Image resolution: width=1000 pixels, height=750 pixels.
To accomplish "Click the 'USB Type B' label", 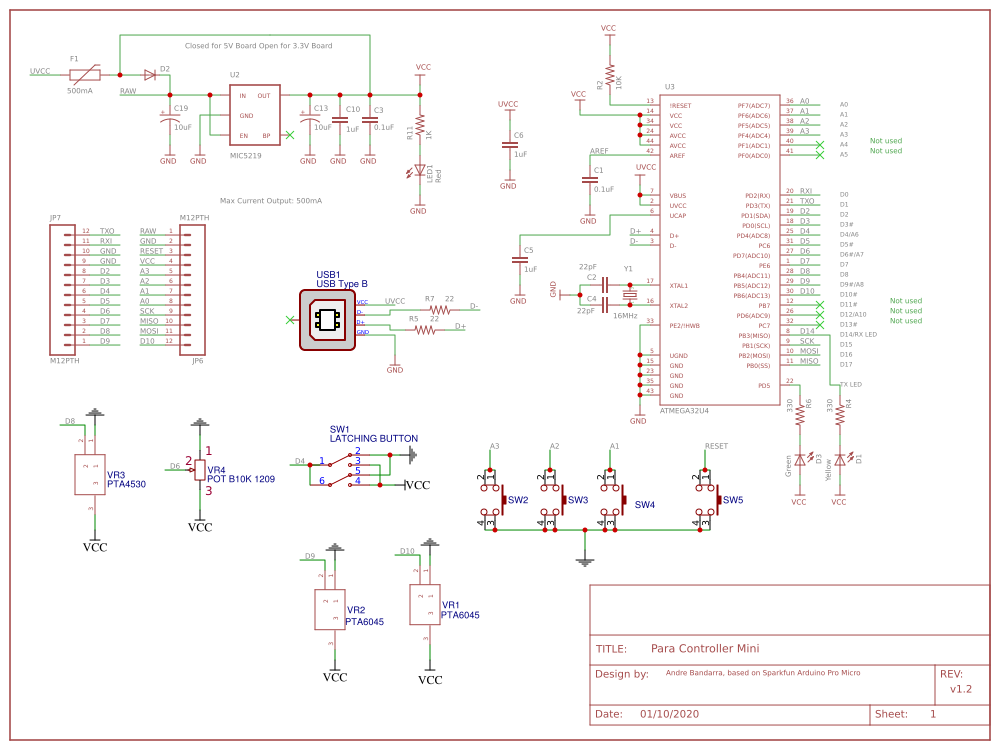I will (x=342, y=284).
